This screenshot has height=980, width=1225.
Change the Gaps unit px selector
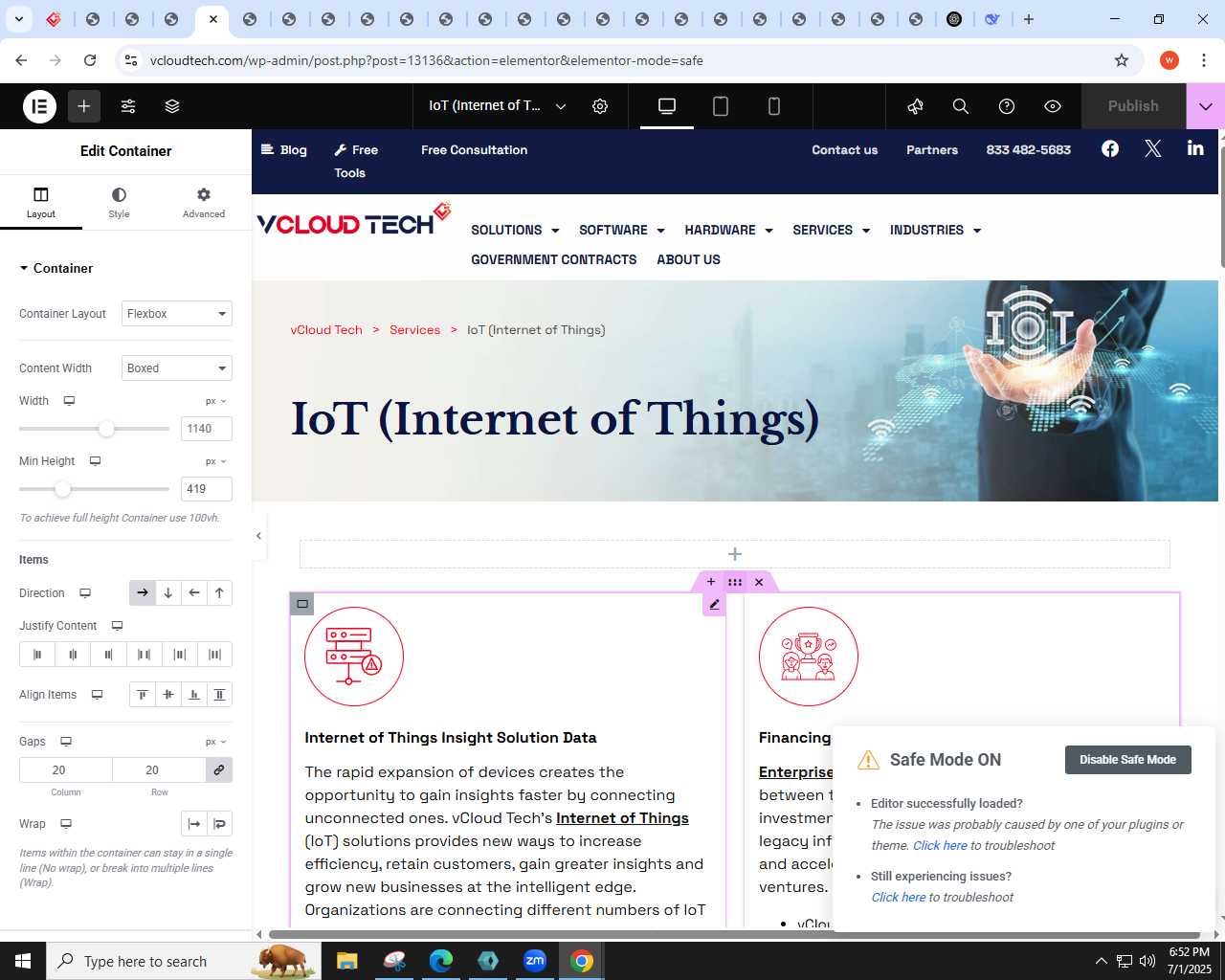coord(216,742)
